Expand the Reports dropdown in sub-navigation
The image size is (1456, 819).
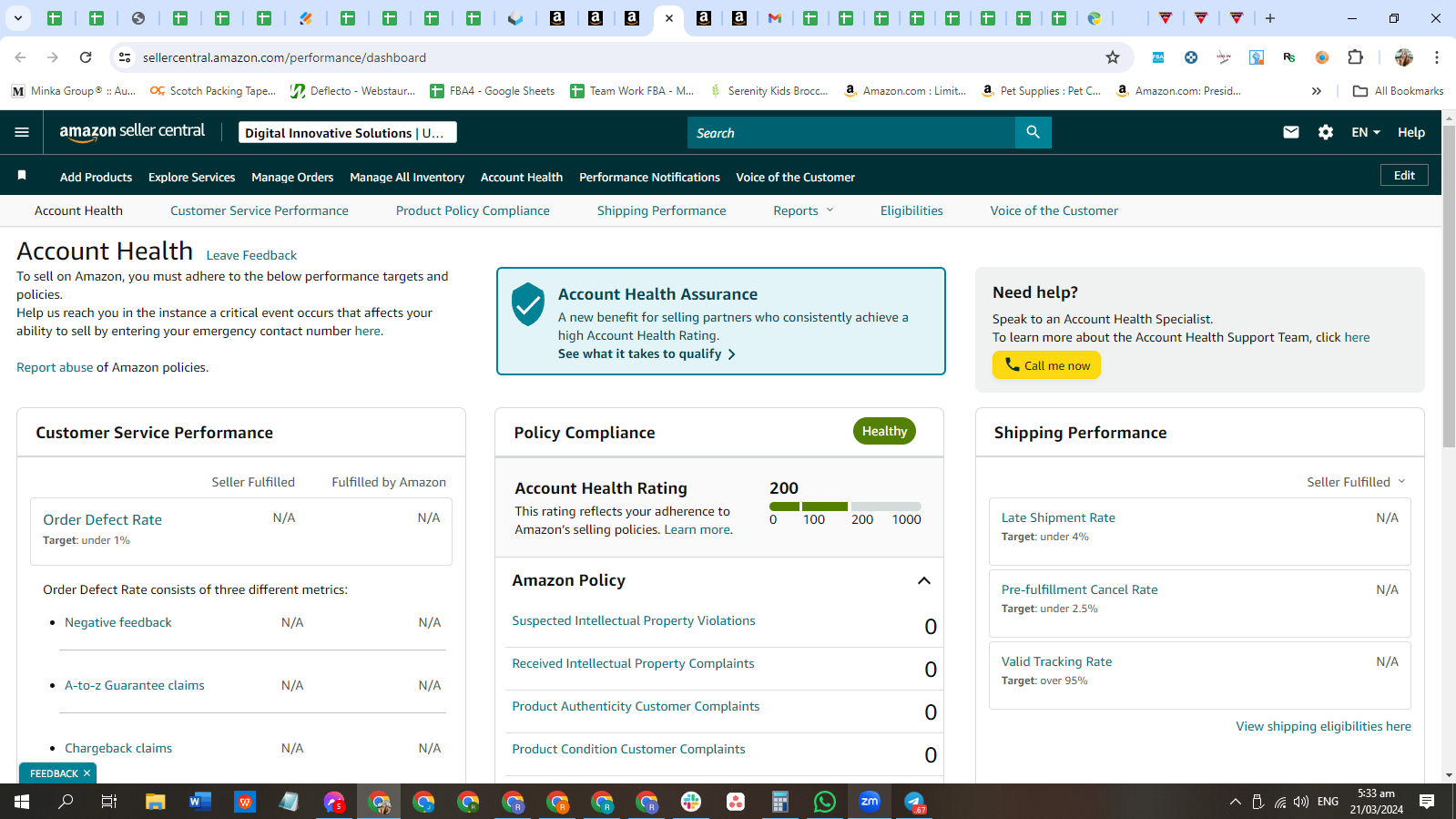[803, 210]
